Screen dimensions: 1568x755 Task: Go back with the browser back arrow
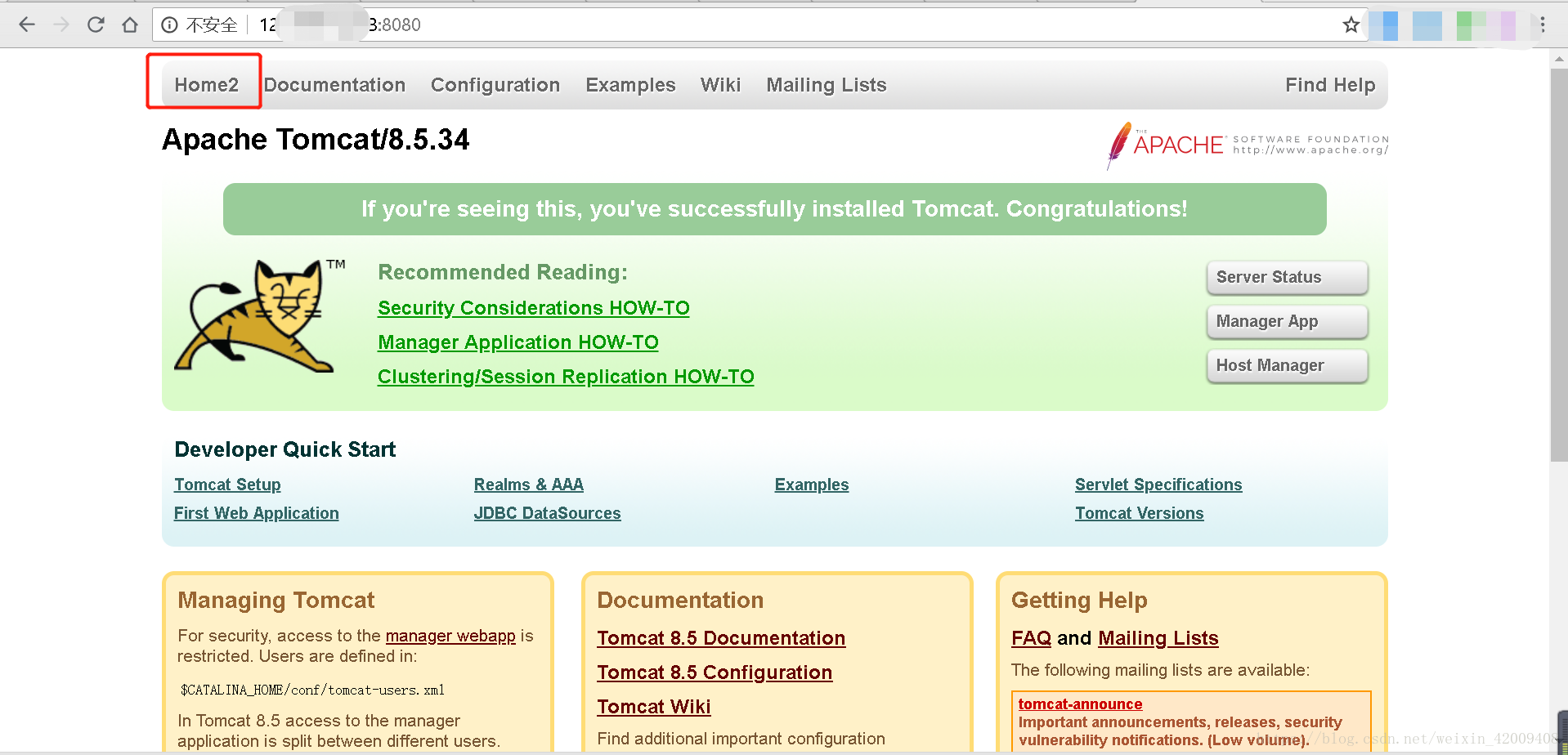coord(27,25)
